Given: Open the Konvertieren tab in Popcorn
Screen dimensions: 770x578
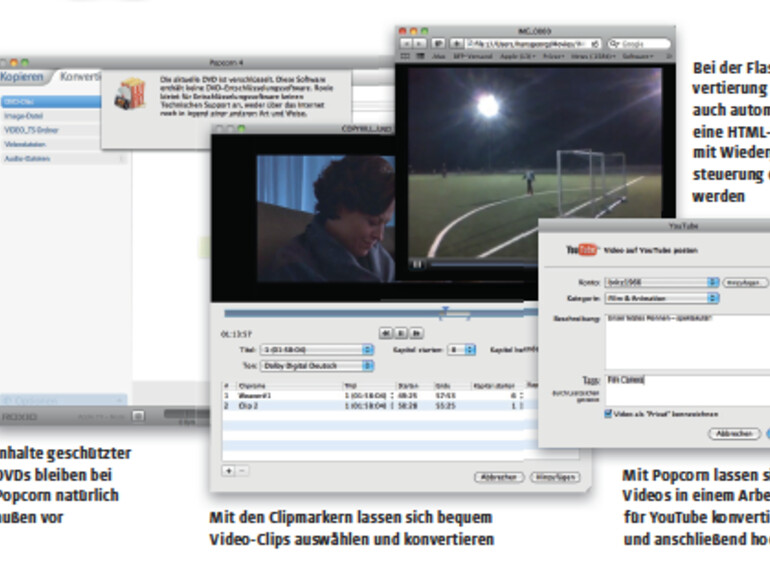Looking at the screenshot, I should 80,77.
